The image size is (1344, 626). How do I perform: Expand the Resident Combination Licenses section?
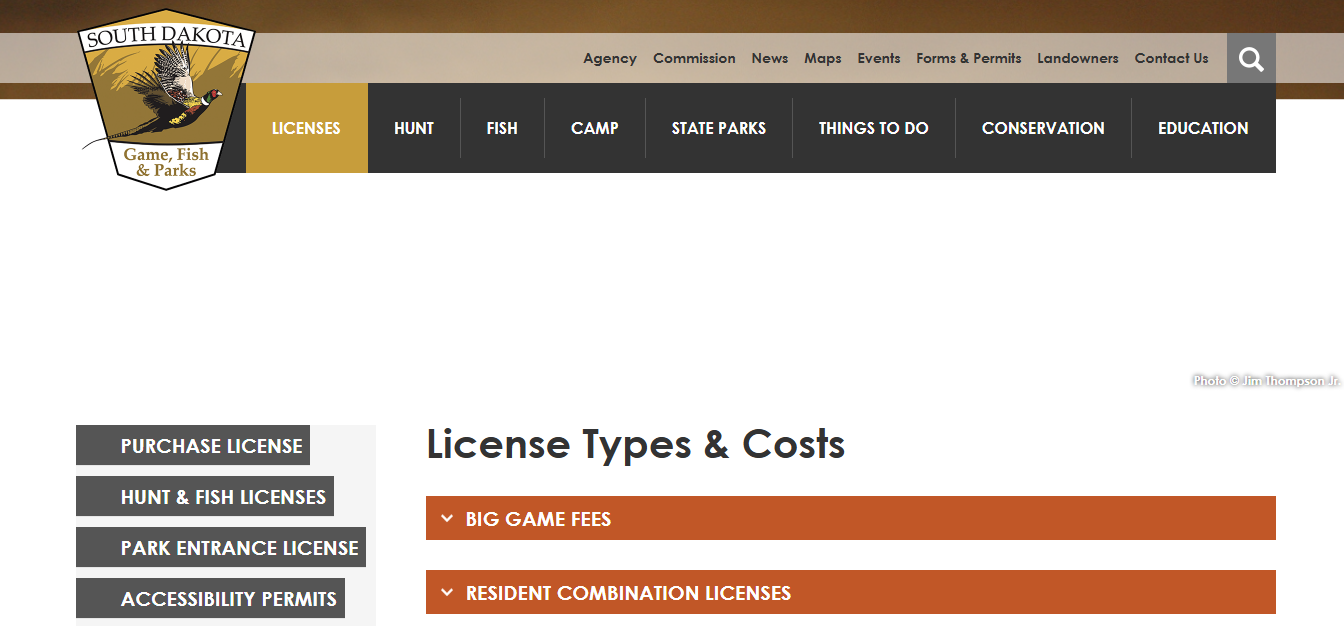851,592
